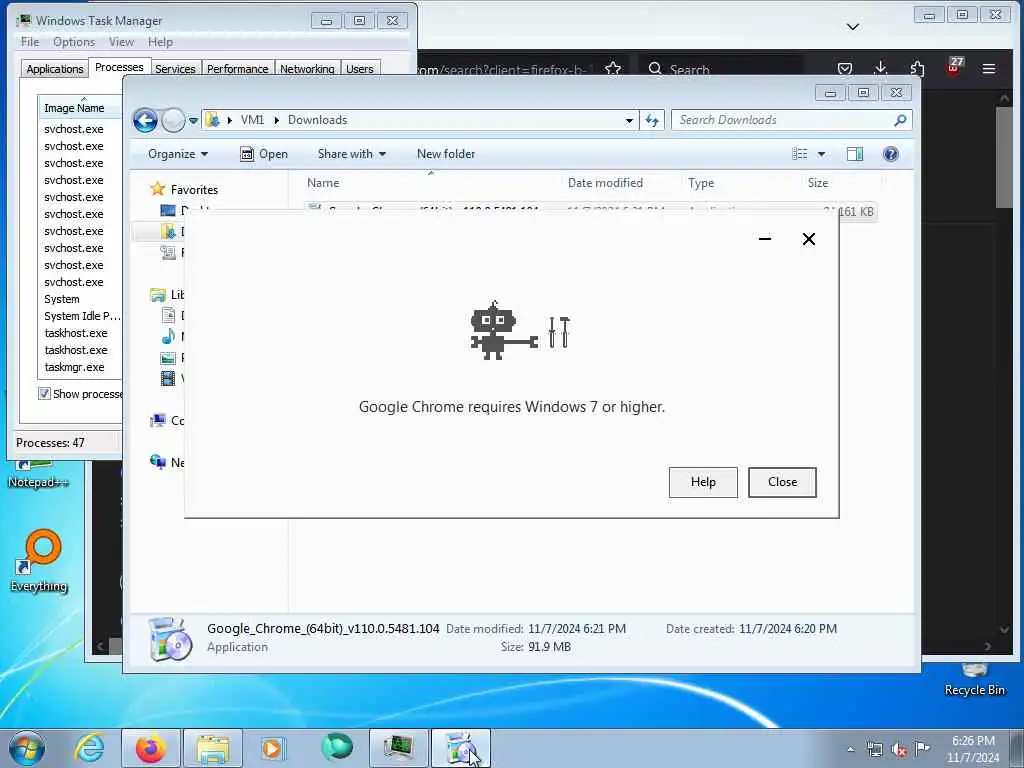Click the ad blocker icon showing 27

pos(953,67)
